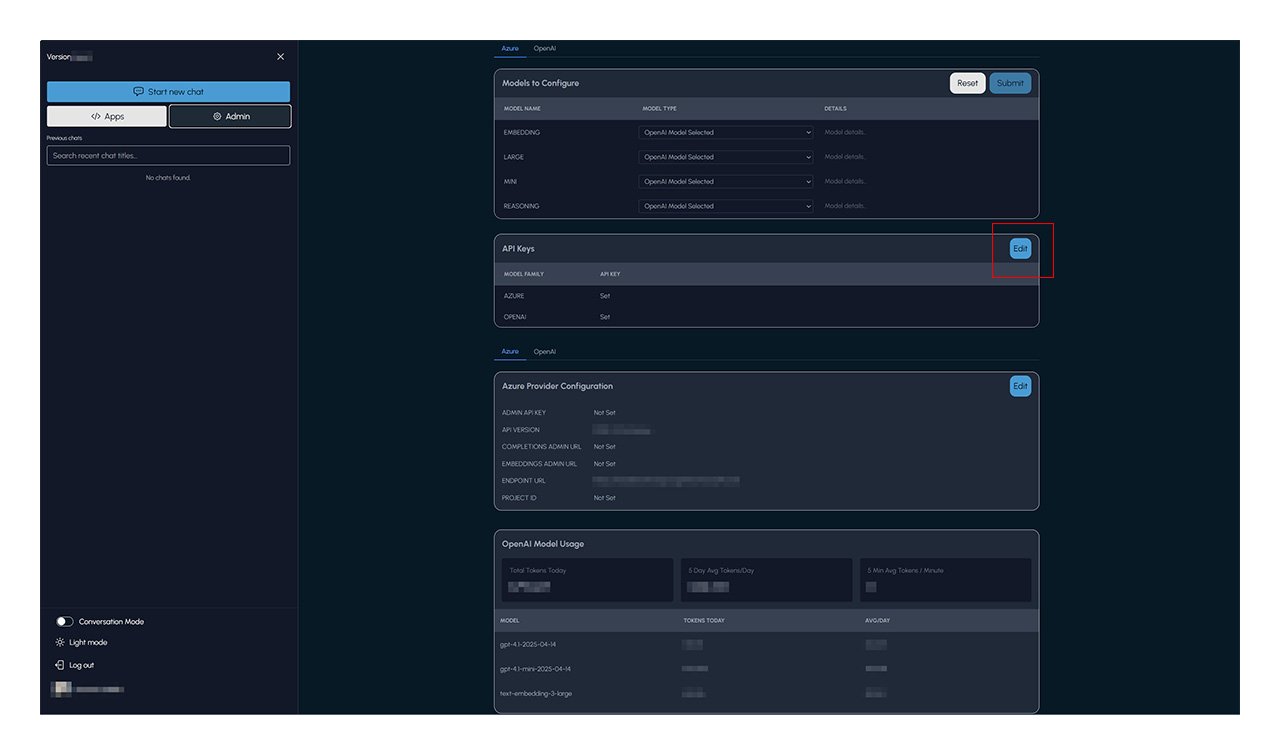The height and width of the screenshot is (755, 1280).
Task: Edit the API Keys section
Action: coord(1019,248)
